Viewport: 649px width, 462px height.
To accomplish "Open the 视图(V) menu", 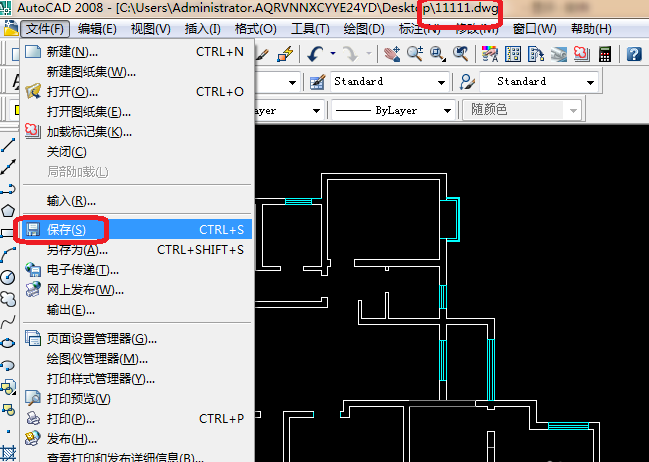I will (151, 29).
